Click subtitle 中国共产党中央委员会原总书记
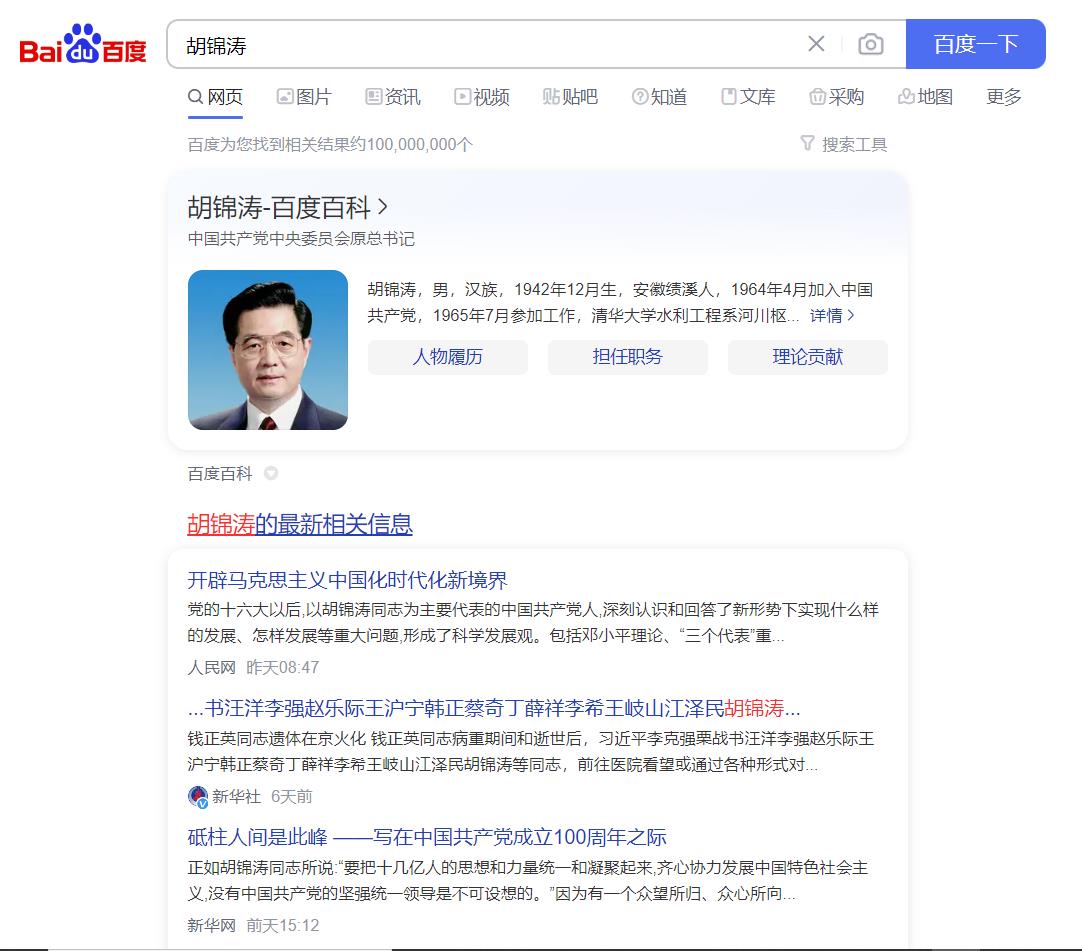This screenshot has height=951, width=1082. click(x=301, y=239)
